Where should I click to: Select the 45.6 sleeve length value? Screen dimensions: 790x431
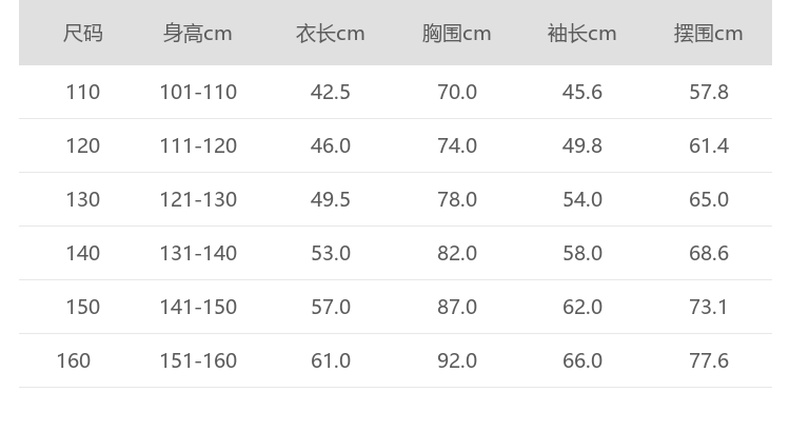pos(582,92)
